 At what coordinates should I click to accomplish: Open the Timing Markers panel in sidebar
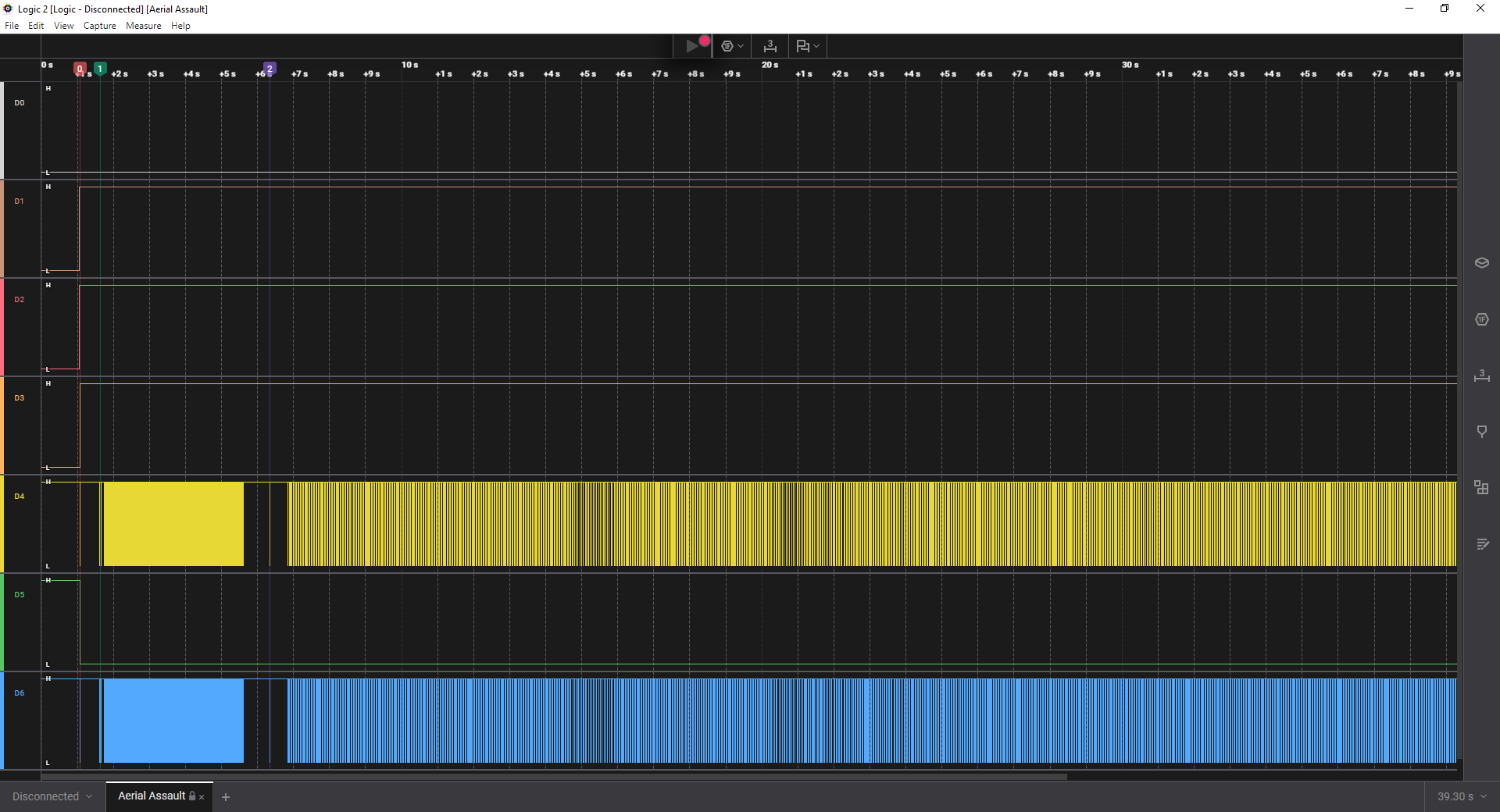1481,432
